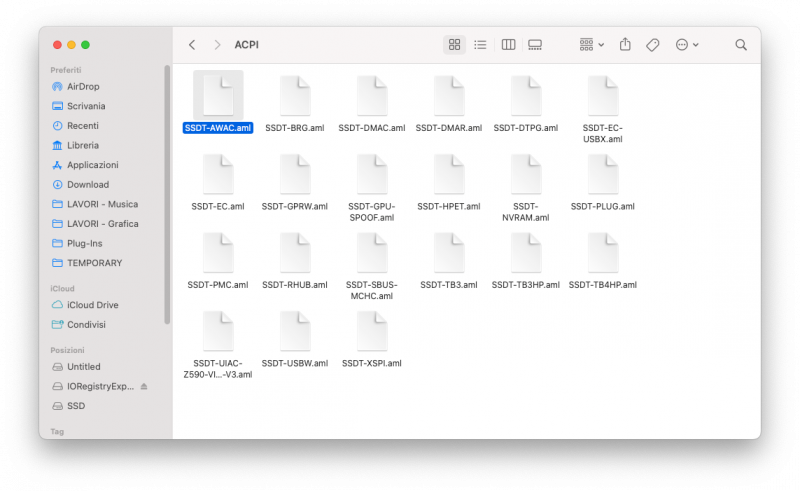The width and height of the screenshot is (800, 491).
Task: Go back with the left chevron
Action: pos(192,45)
